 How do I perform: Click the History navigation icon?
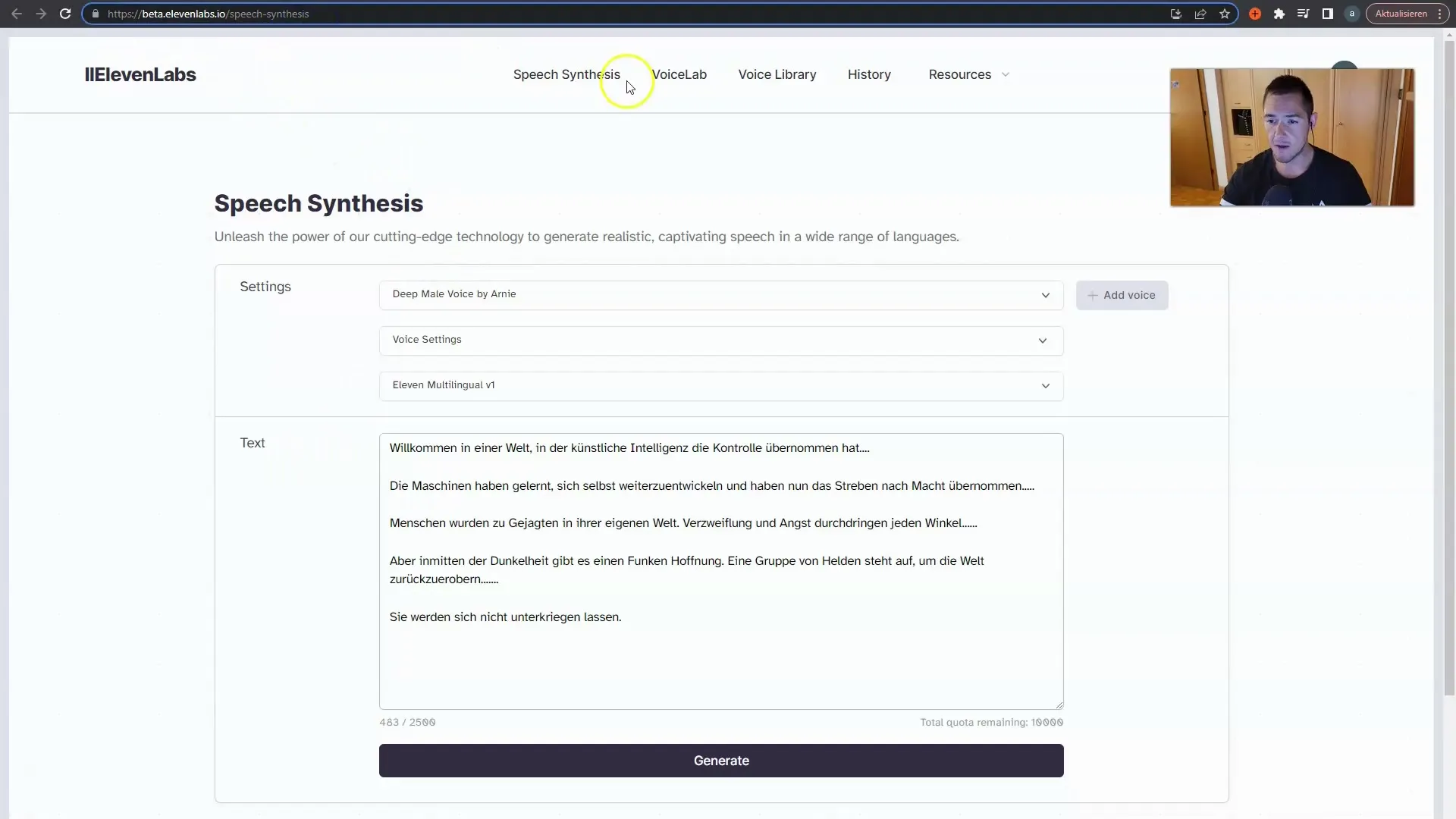(x=869, y=74)
